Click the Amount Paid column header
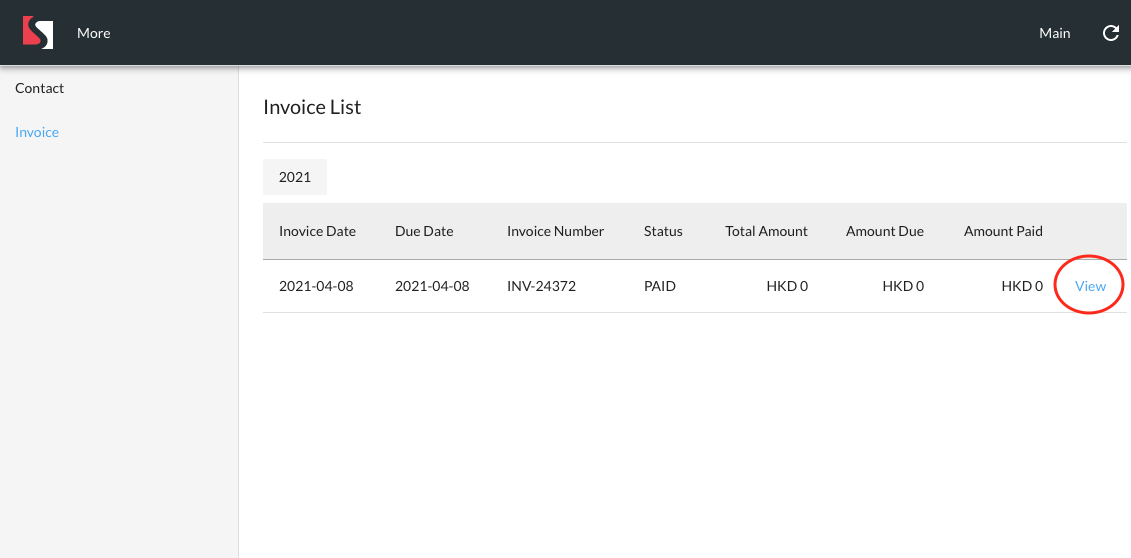 click(x=1003, y=231)
